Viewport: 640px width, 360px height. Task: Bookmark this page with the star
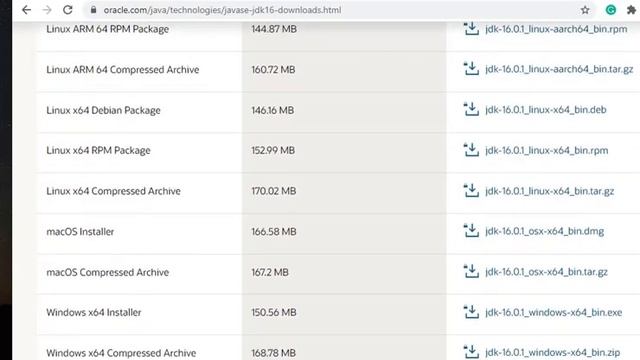[585, 10]
